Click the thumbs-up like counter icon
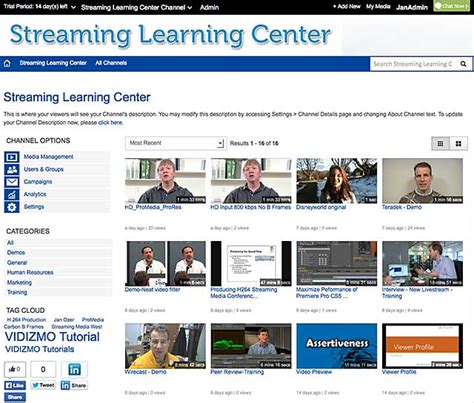 pos(15,369)
